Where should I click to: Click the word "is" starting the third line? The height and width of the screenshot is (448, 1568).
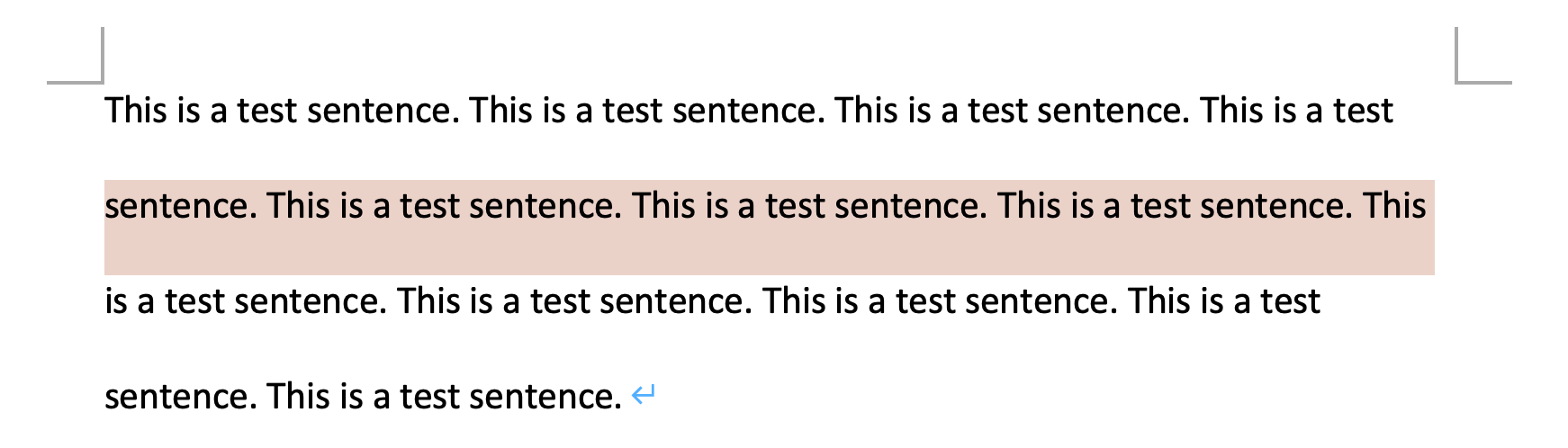117,301
